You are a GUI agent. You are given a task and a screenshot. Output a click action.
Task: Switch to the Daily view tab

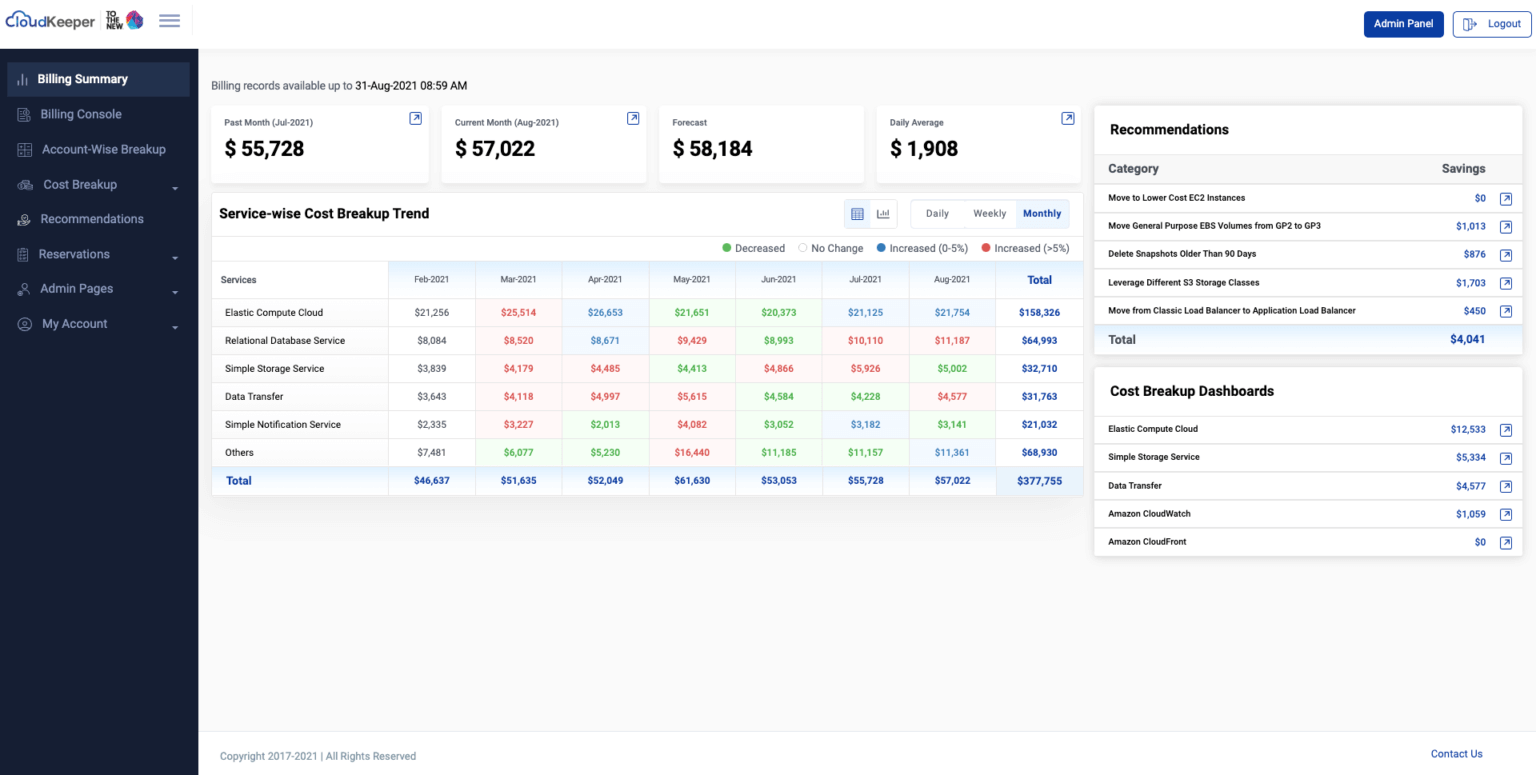(x=936, y=213)
